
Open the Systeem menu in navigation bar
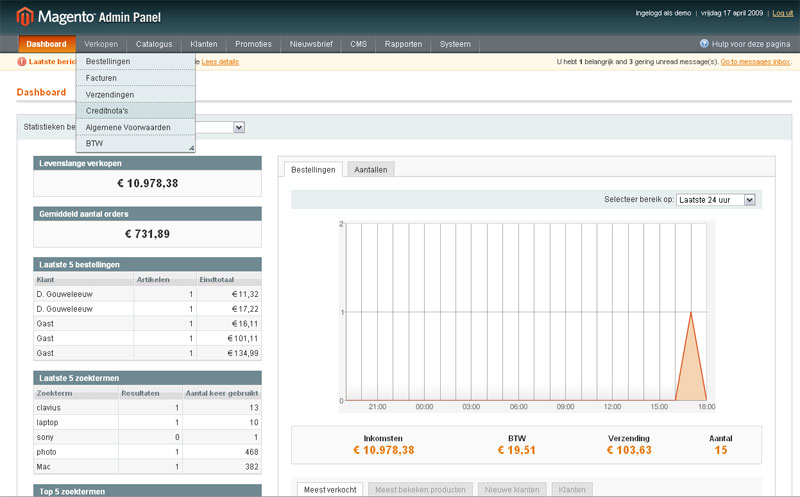tap(455, 44)
